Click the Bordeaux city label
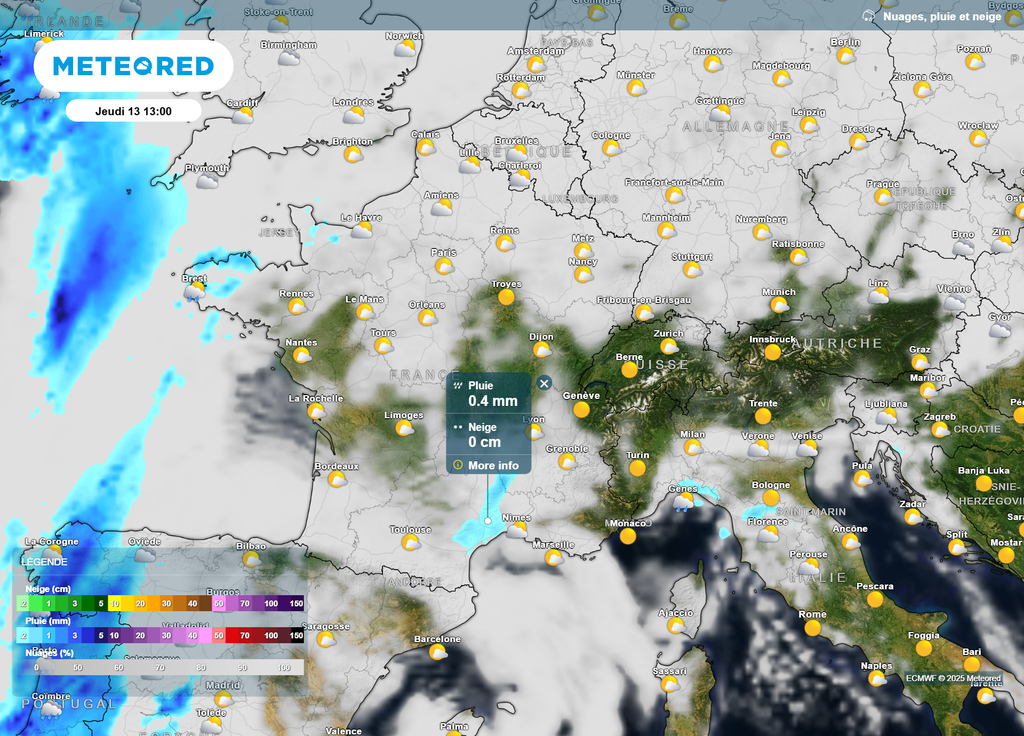This screenshot has height=736, width=1024. pos(336,466)
